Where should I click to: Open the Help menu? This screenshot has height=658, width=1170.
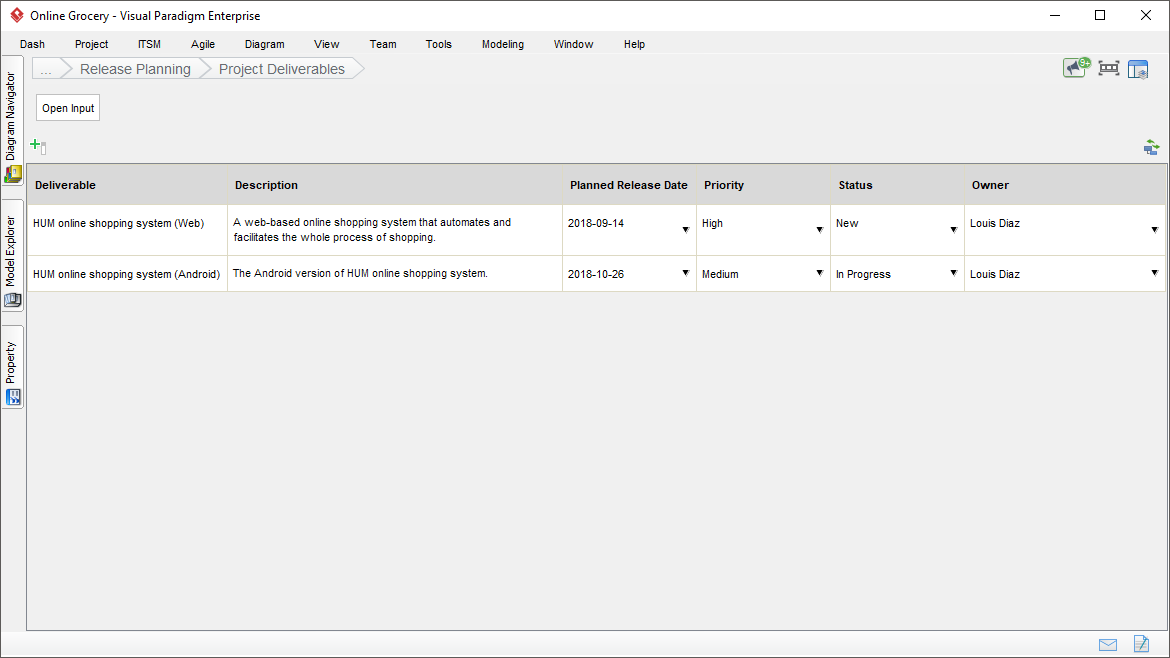click(x=634, y=44)
